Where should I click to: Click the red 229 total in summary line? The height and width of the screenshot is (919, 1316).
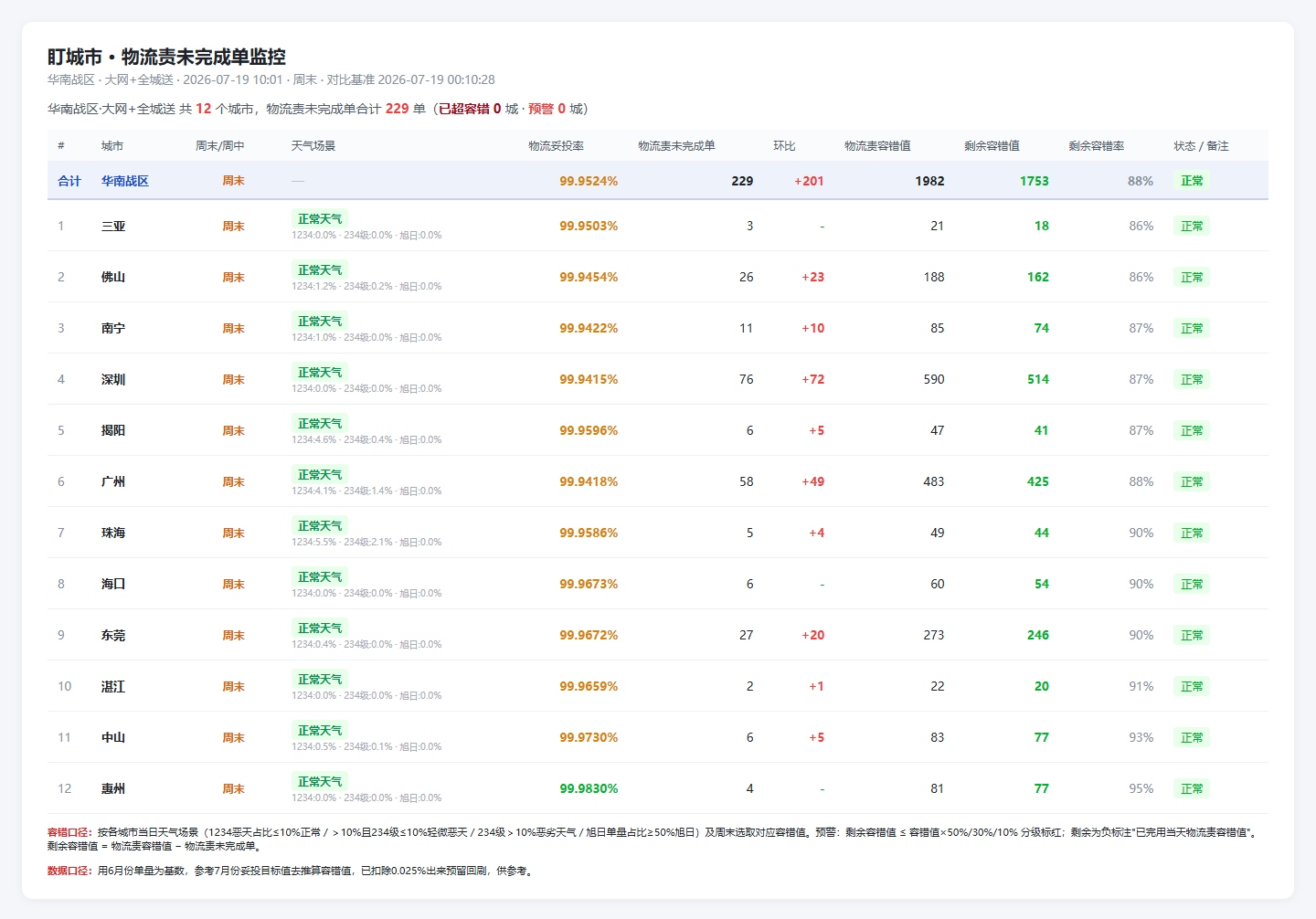click(x=398, y=109)
